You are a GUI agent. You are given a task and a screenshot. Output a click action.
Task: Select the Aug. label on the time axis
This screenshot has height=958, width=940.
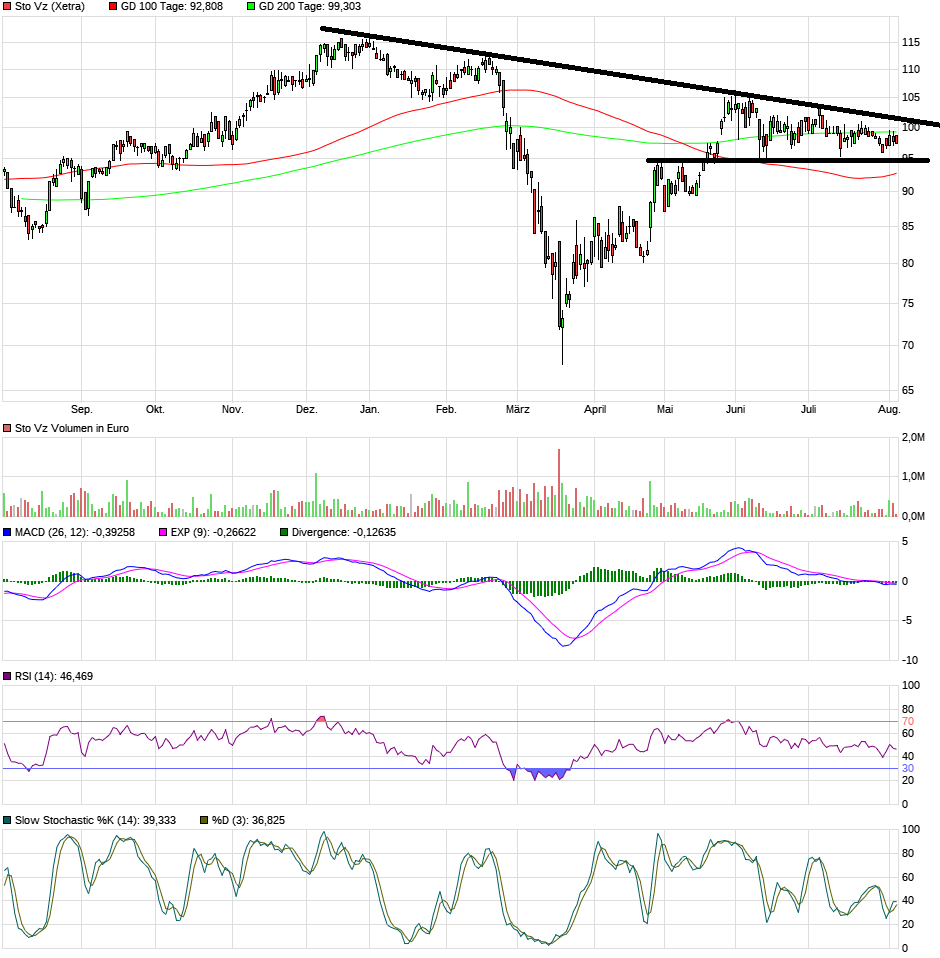[889, 409]
